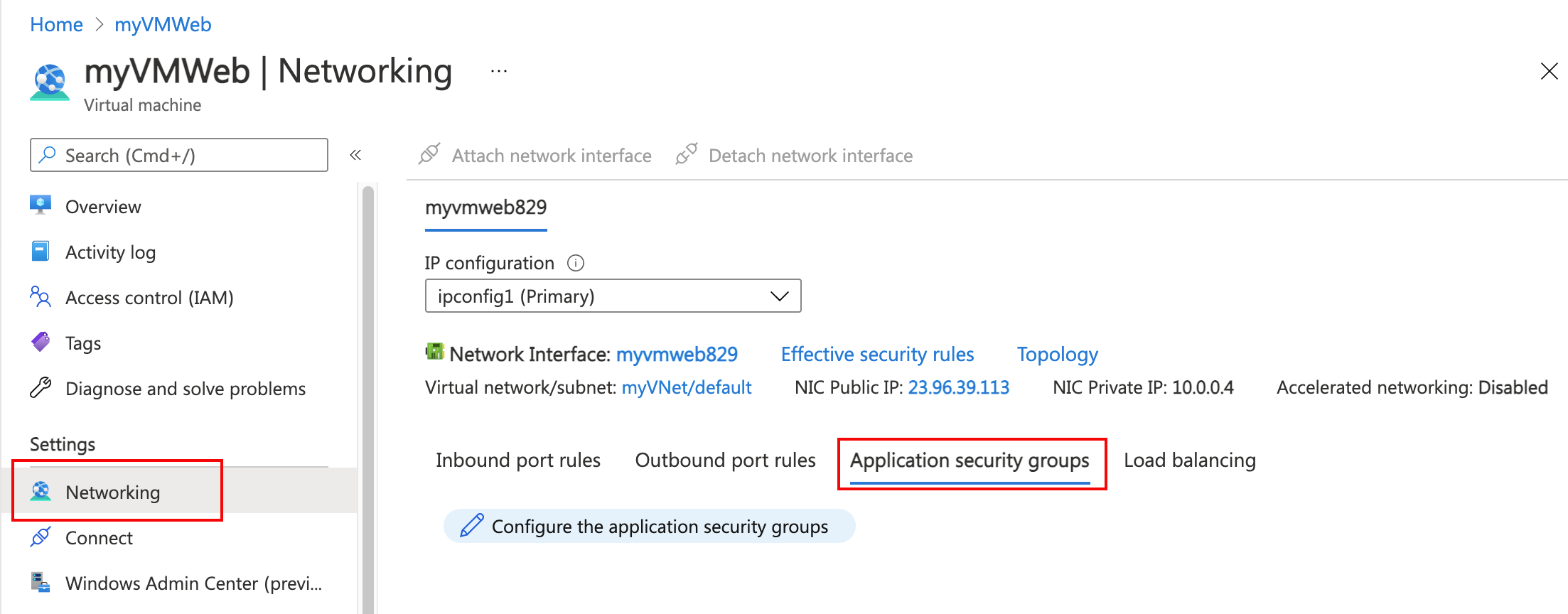Collapse the sidebar with double chevron

(x=355, y=155)
